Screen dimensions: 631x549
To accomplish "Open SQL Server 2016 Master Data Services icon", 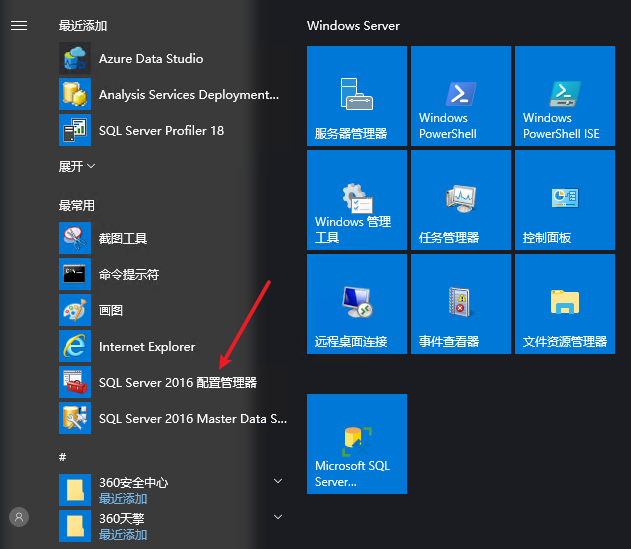I will pyautogui.click(x=75, y=418).
